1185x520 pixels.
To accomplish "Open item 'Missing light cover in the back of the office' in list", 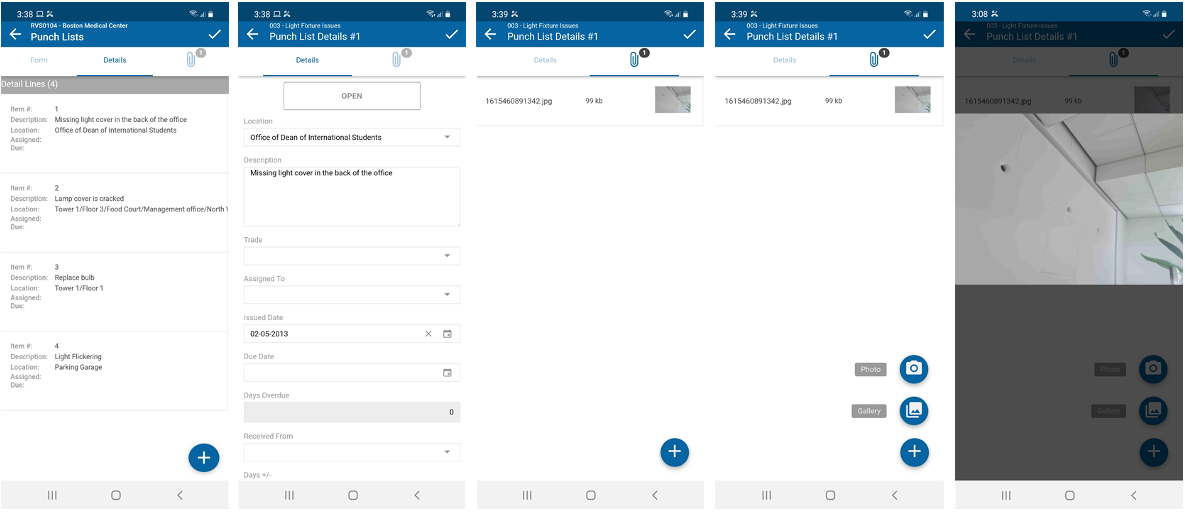I will pos(115,133).
